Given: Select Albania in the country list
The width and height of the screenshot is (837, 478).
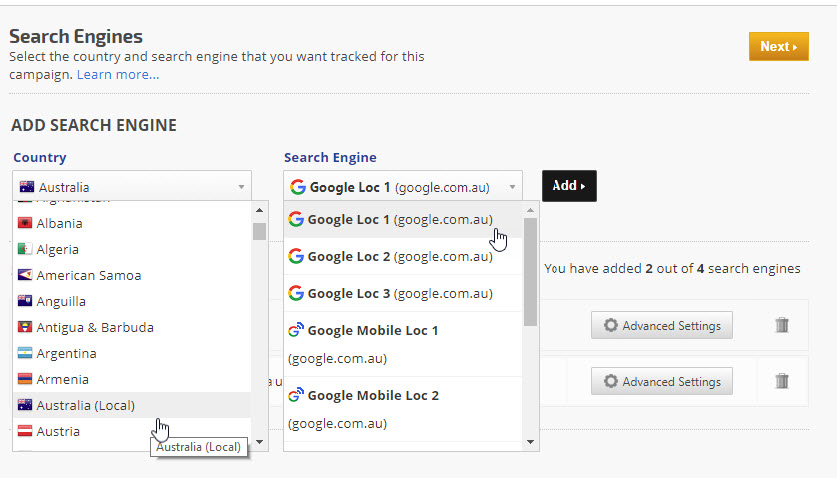Looking at the screenshot, I should (60, 223).
